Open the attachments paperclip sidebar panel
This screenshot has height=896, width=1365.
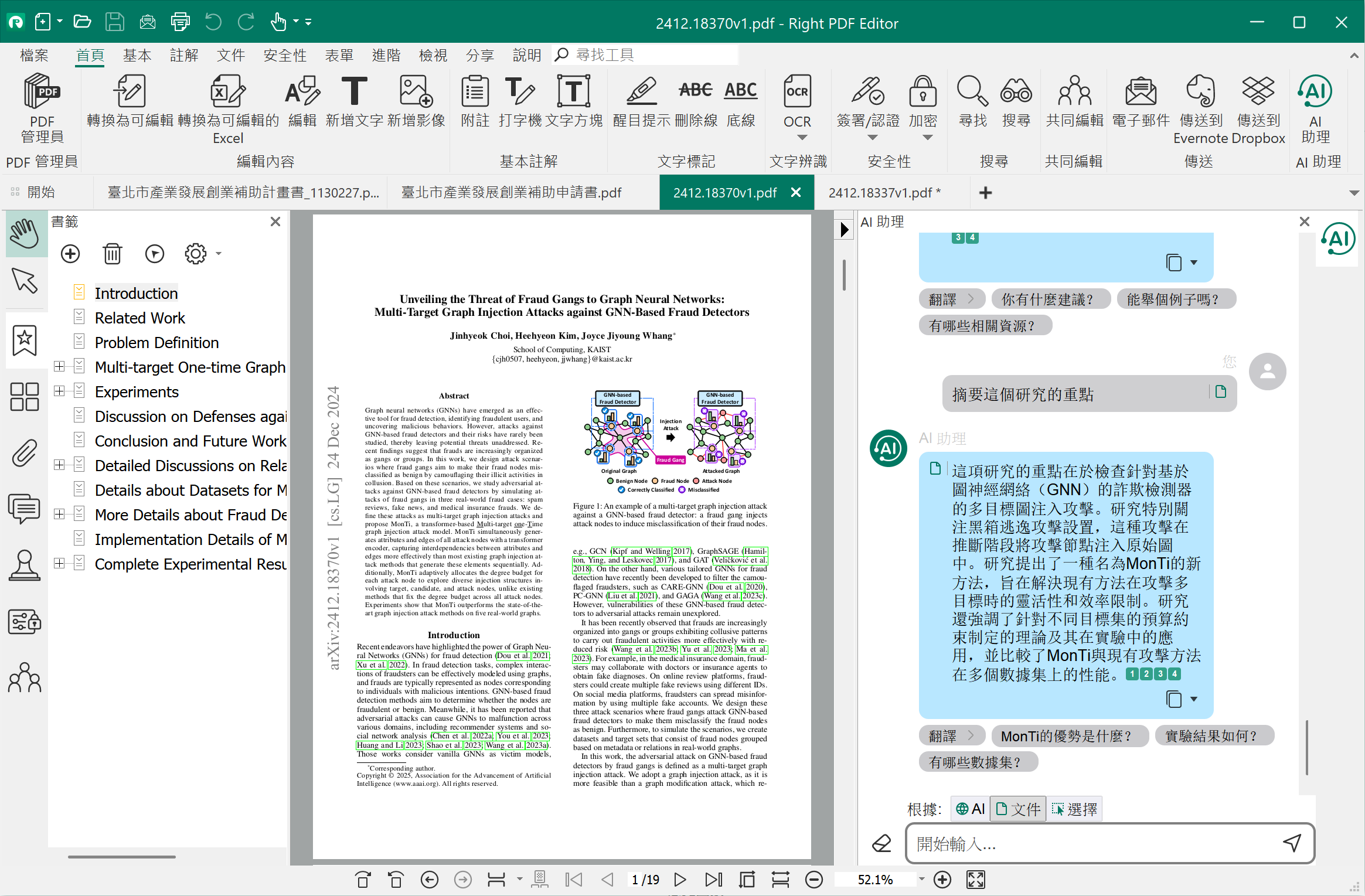25,453
